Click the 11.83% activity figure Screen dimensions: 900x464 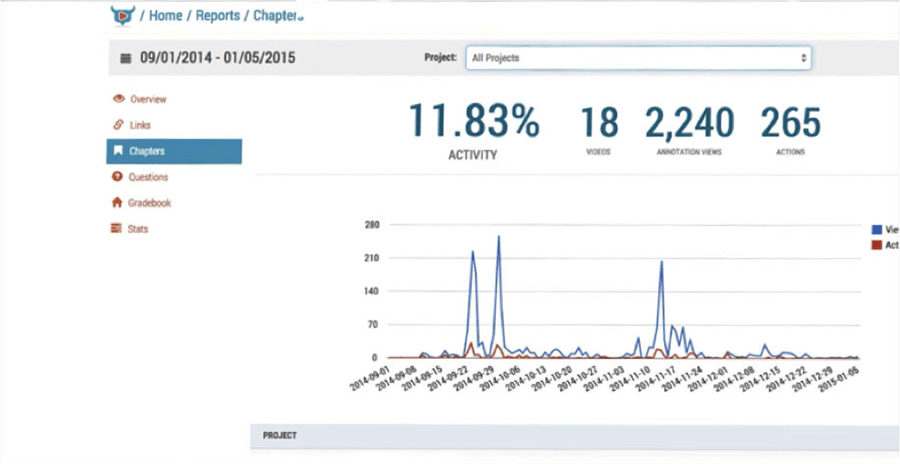[474, 121]
